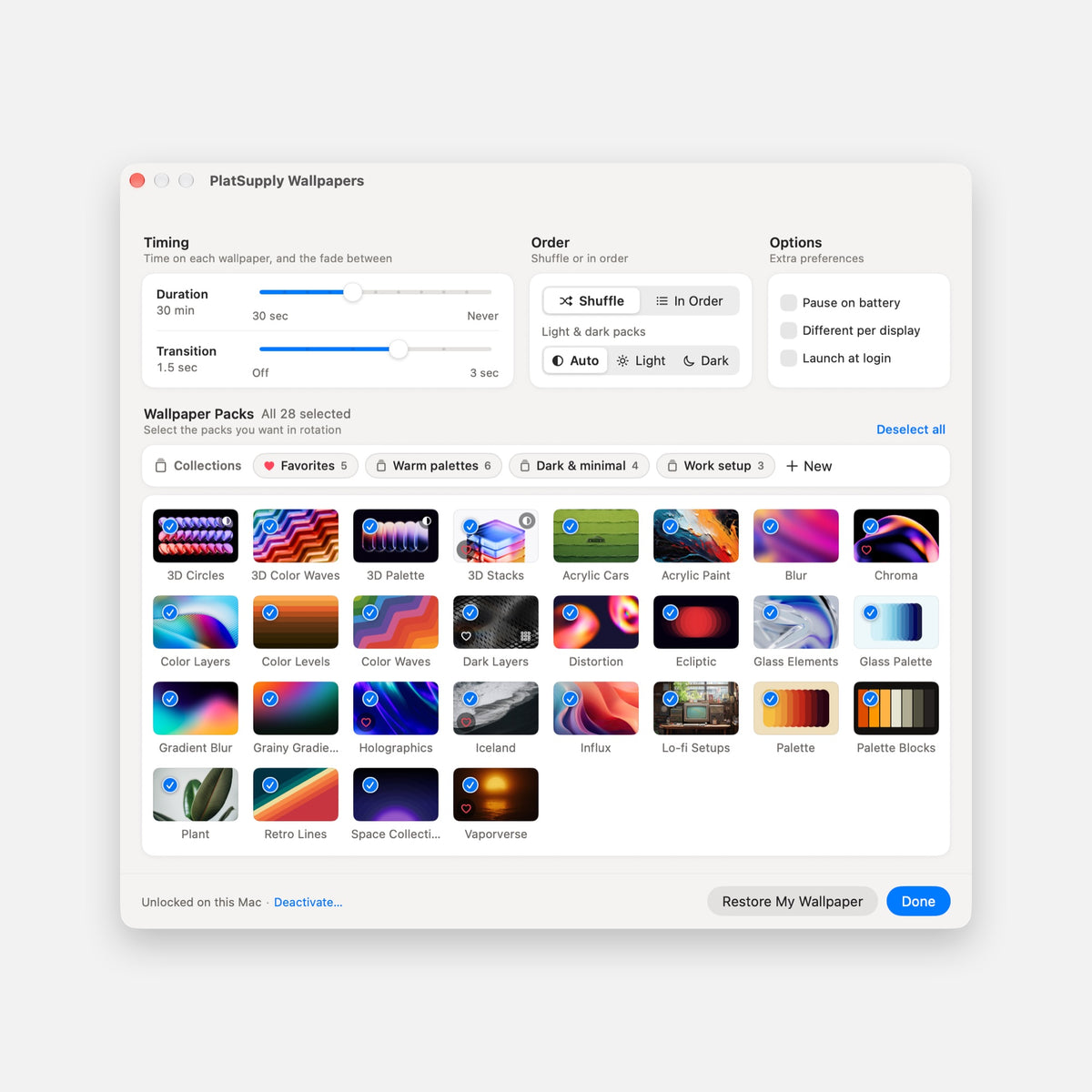
Task: Click light/dark badge on 3D Stacks thumbnail
Action: tap(527, 521)
